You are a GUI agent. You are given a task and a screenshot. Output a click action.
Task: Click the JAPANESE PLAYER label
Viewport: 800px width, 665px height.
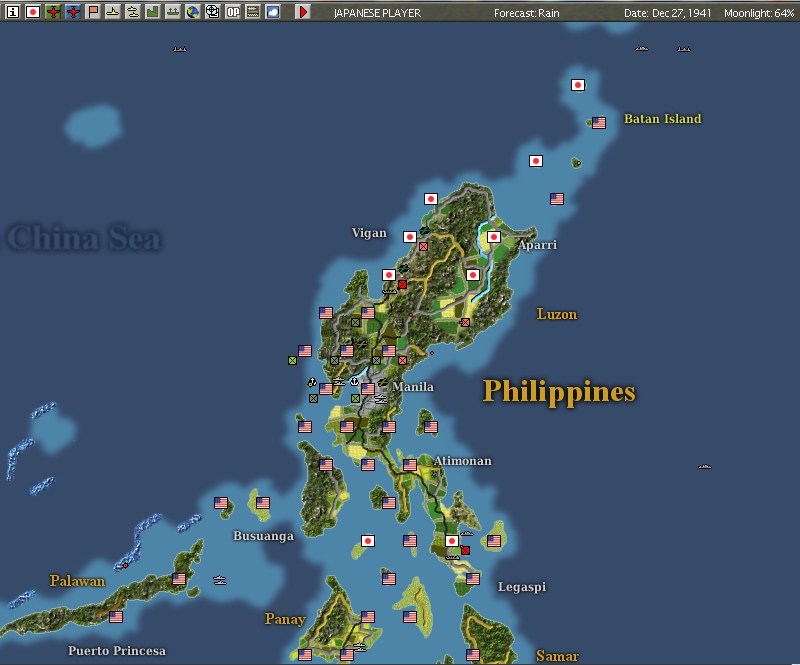point(378,13)
